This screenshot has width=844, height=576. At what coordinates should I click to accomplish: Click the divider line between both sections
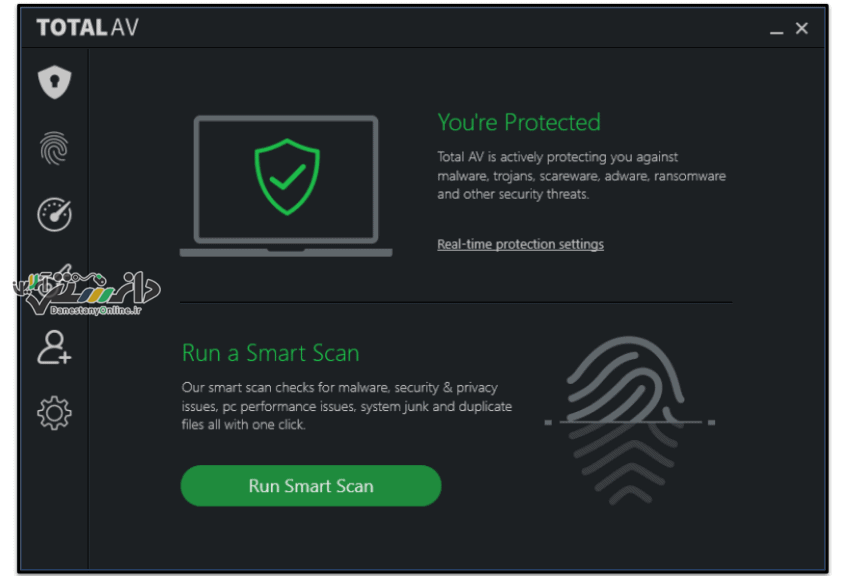point(456,303)
